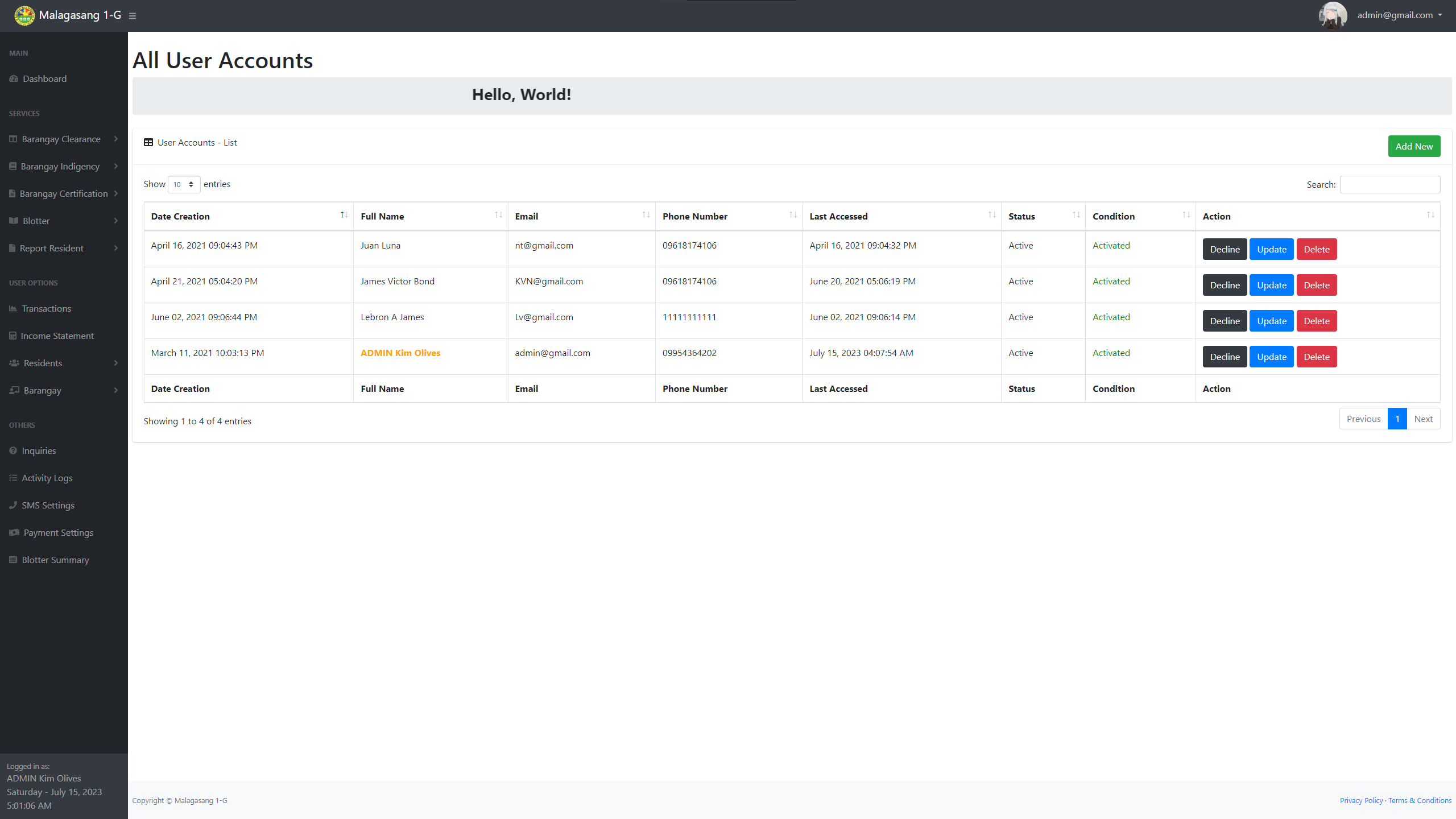Click the Malagasang 1-G logo
The width and height of the screenshot is (1456, 819).
24,15
